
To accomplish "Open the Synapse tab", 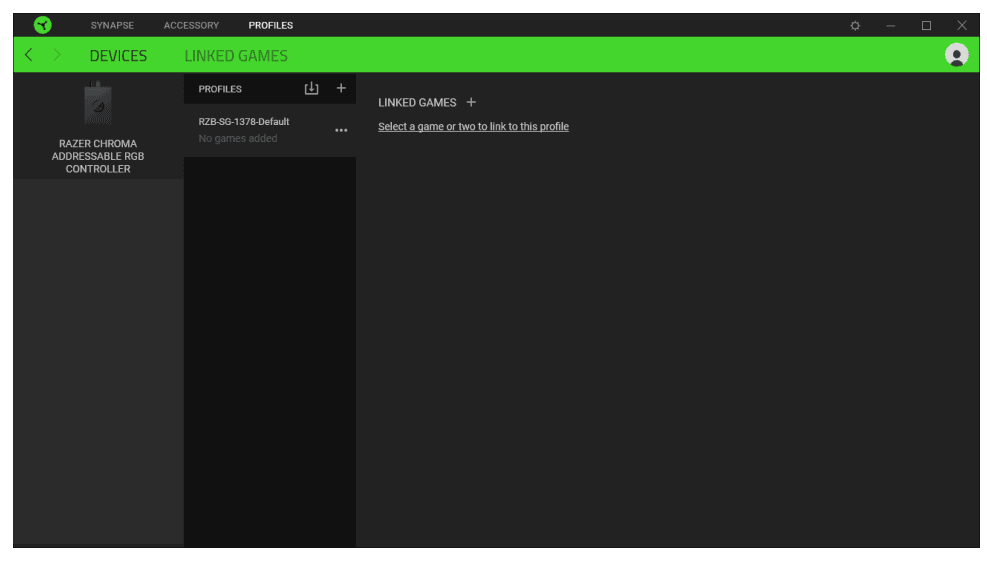I will tap(112, 25).
